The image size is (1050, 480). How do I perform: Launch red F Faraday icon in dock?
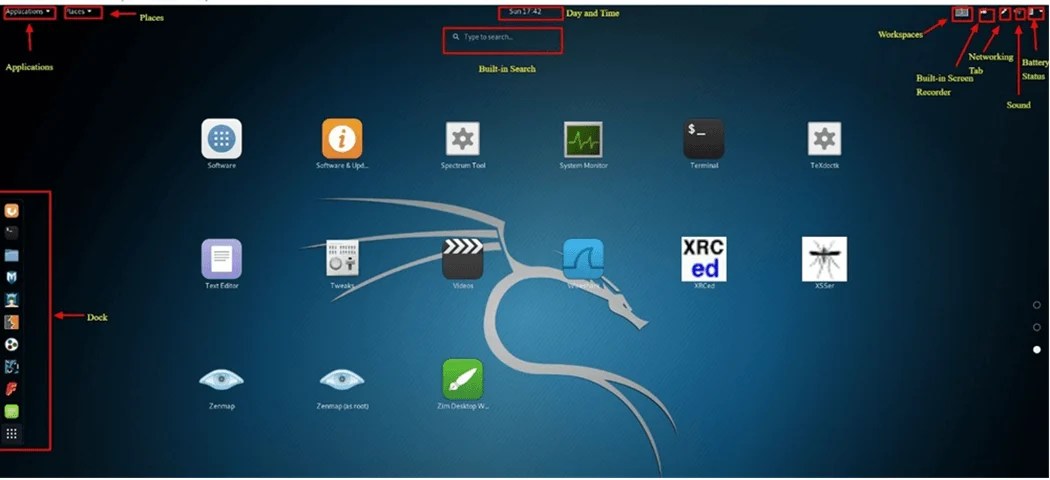(x=11, y=389)
